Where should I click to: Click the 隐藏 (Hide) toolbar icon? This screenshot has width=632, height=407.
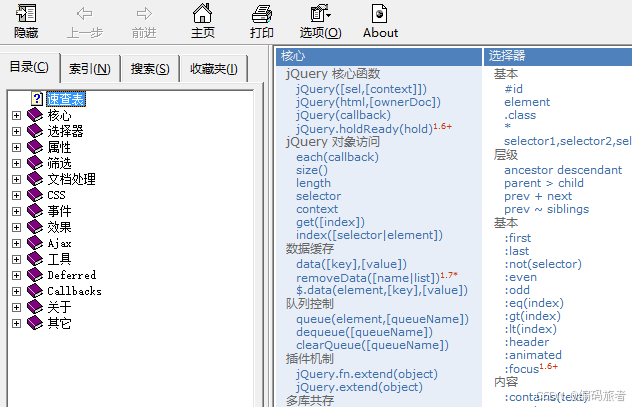point(26,14)
